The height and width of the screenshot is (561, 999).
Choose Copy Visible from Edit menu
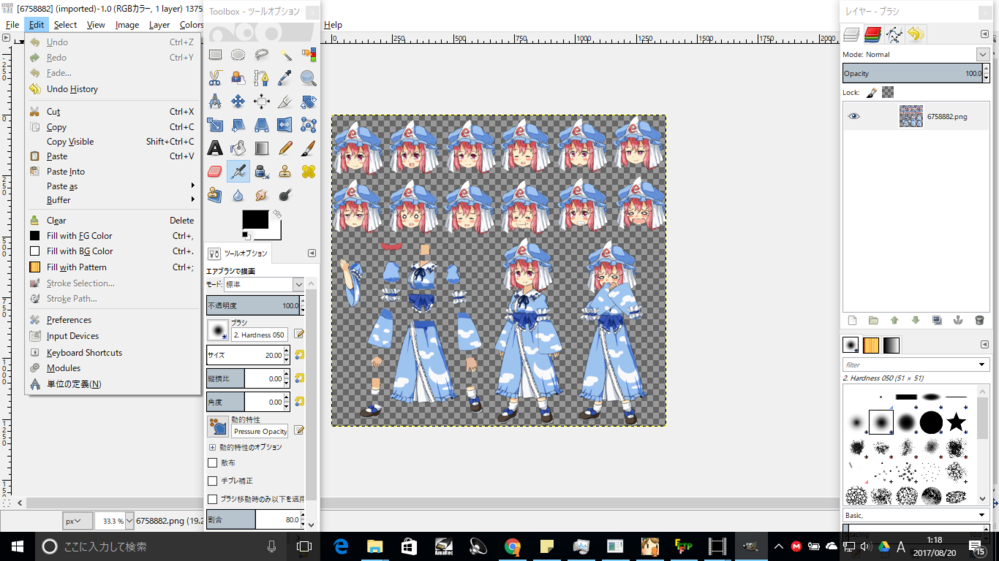point(70,141)
